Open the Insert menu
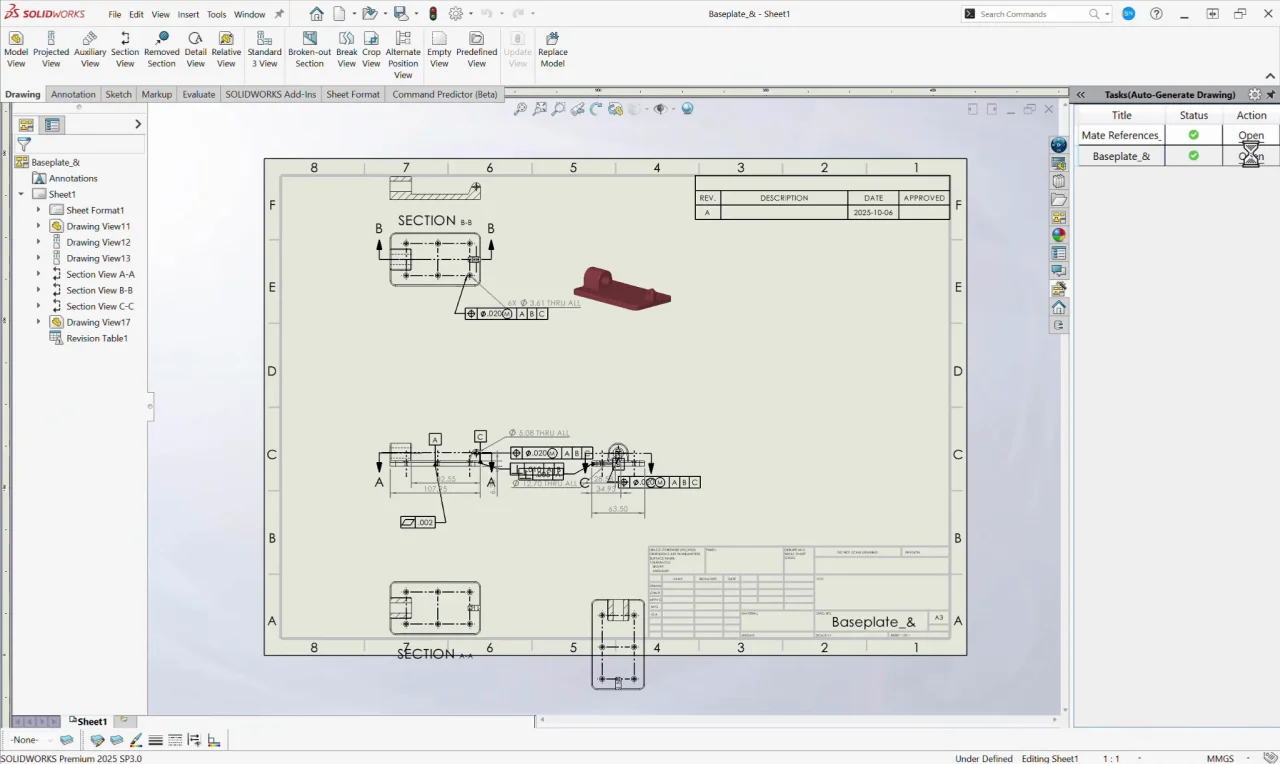This screenshot has width=1280, height=764. click(188, 14)
